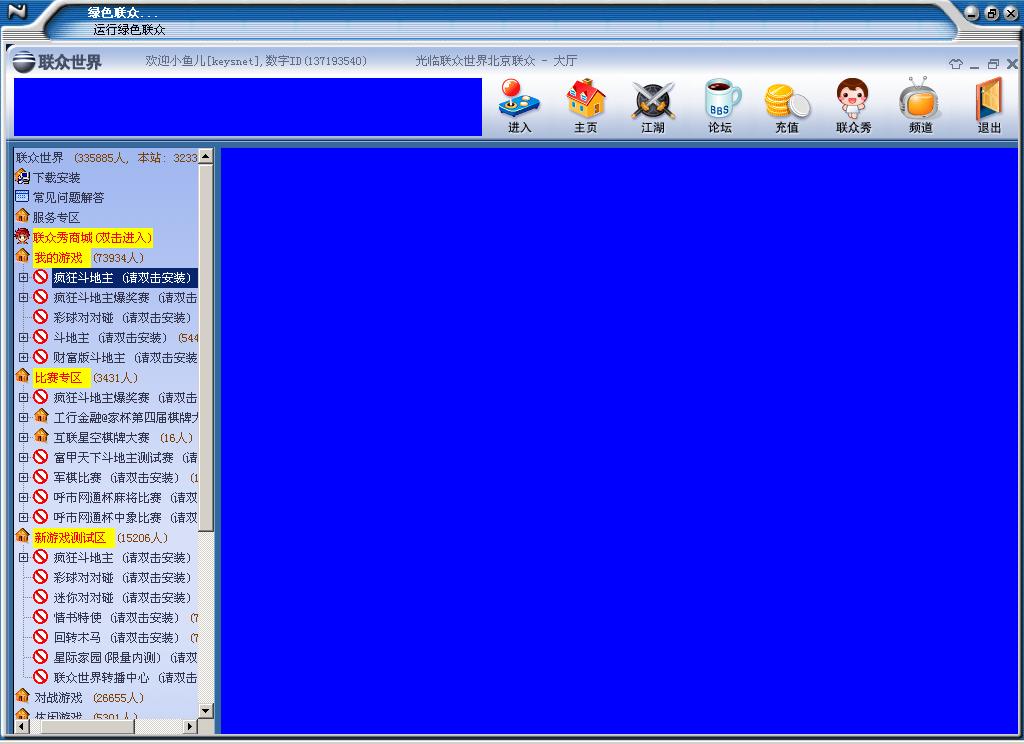1024x744 pixels.
Task: Expand the 斗地主 row showing (544
Action: [24, 337]
